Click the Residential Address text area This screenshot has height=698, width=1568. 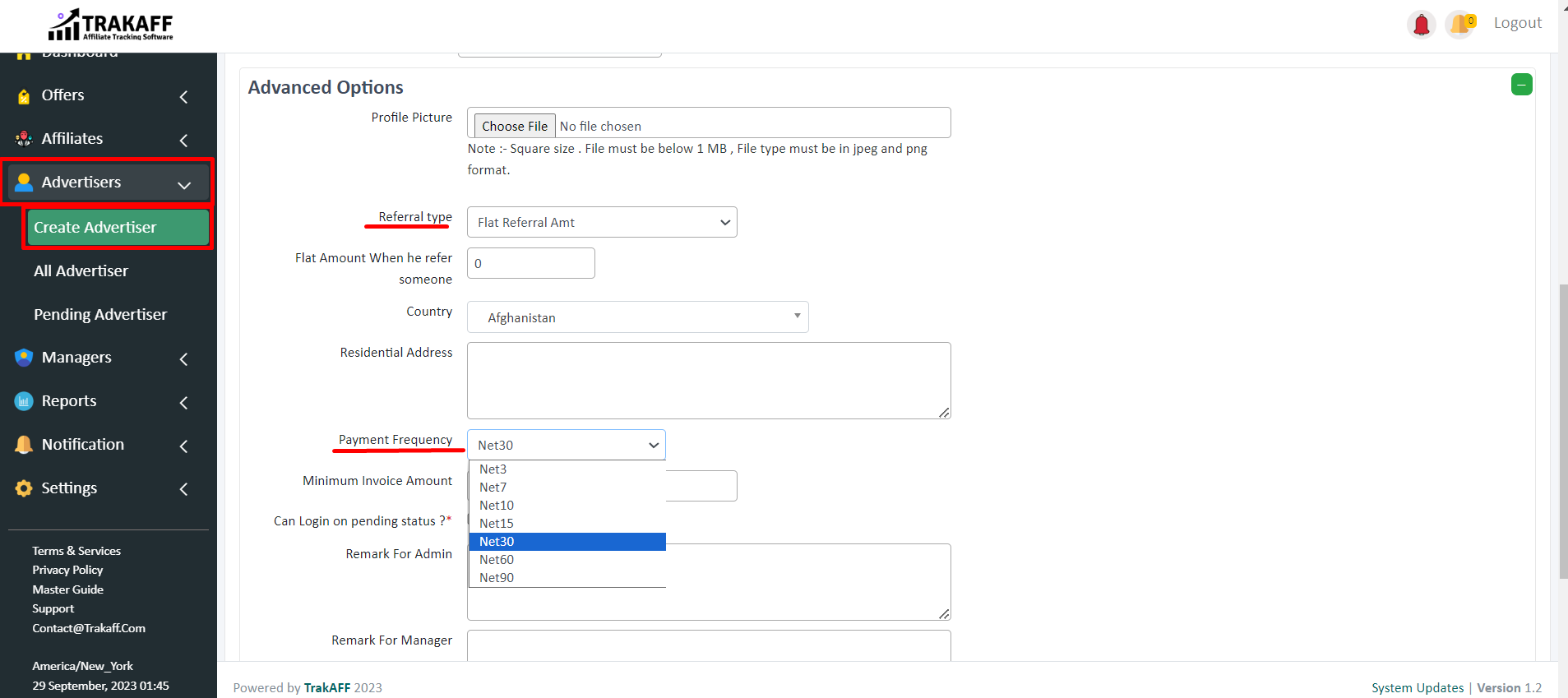coord(709,381)
